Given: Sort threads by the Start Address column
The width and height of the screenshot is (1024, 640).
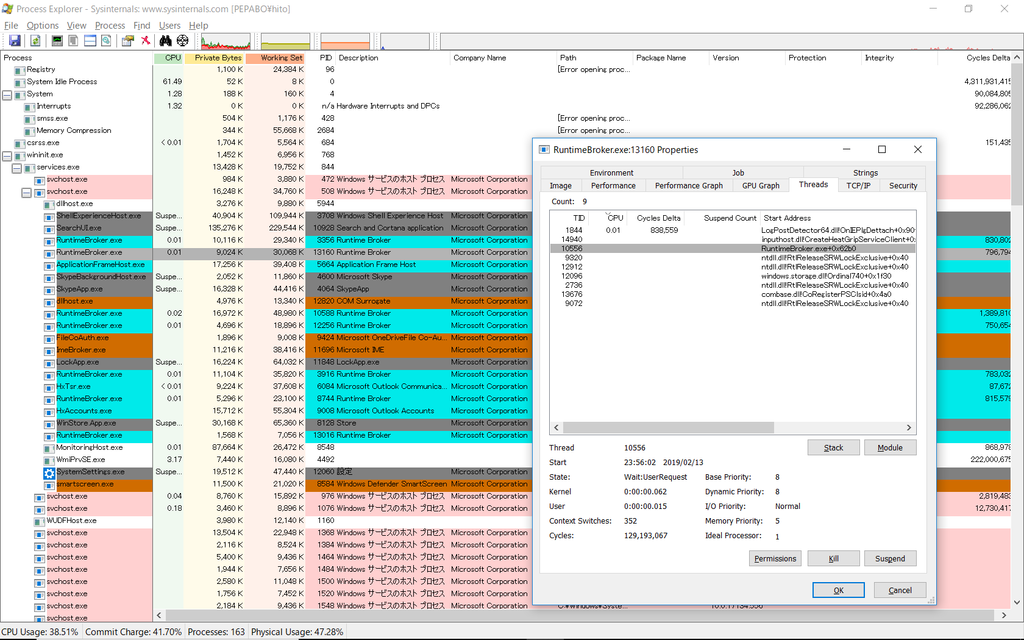Looking at the screenshot, I should point(837,218).
